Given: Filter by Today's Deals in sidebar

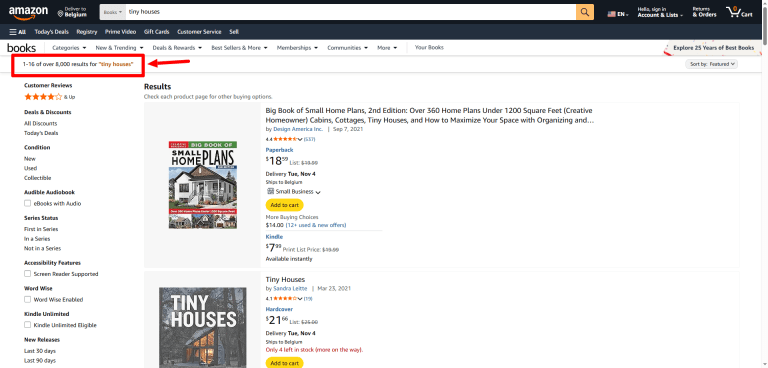Looking at the screenshot, I should point(41,133).
